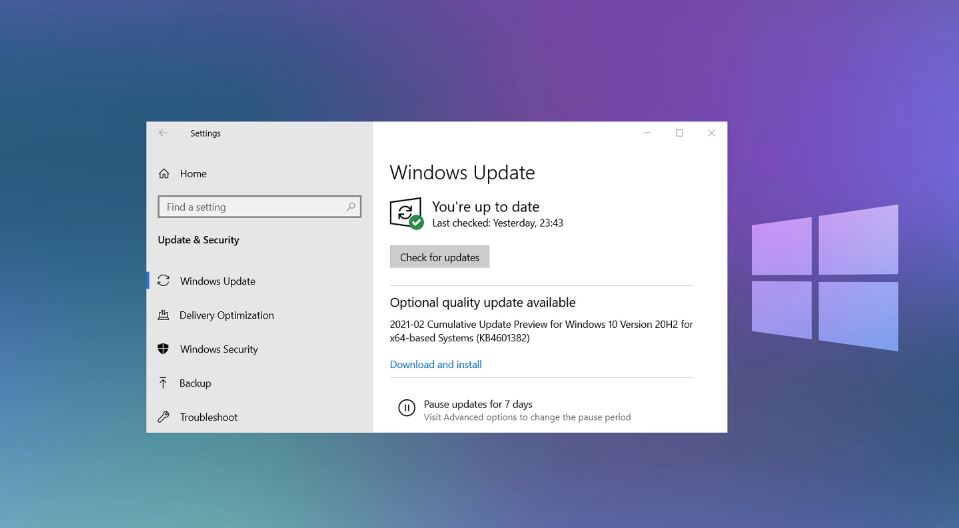
Task: Click the Windows Update page title
Action: point(462,173)
